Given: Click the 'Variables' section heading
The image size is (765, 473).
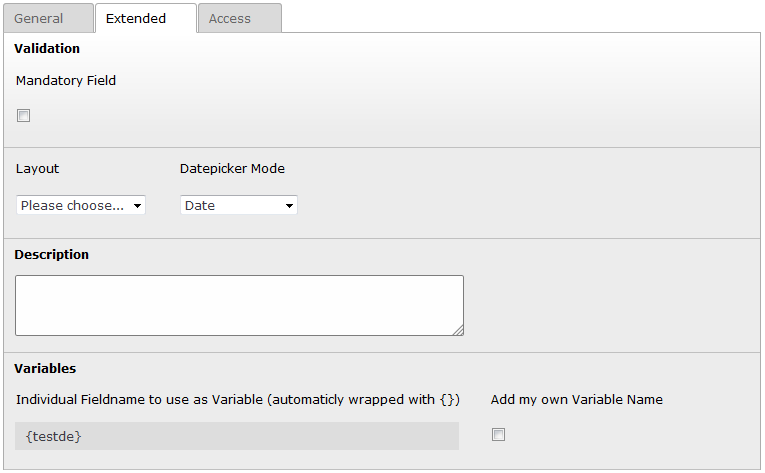Looking at the screenshot, I should coord(45,368).
